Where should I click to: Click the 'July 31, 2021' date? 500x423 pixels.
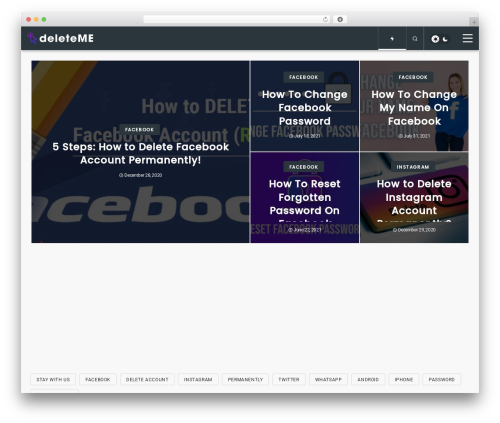[414, 136]
